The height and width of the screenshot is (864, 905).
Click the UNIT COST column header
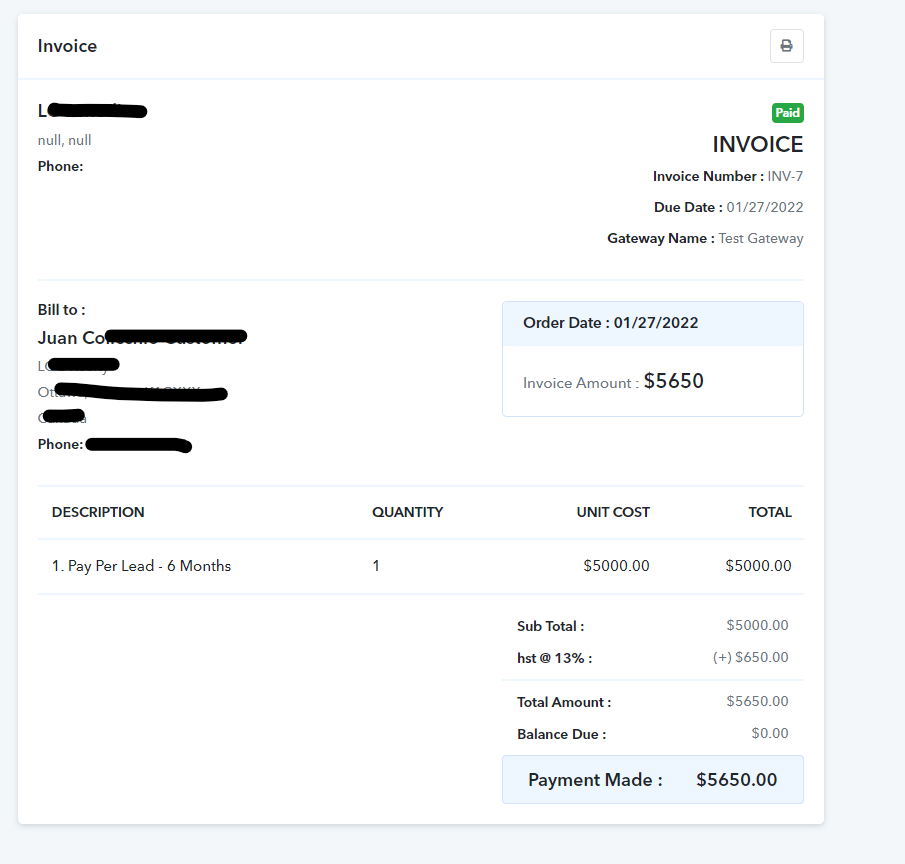coord(613,512)
